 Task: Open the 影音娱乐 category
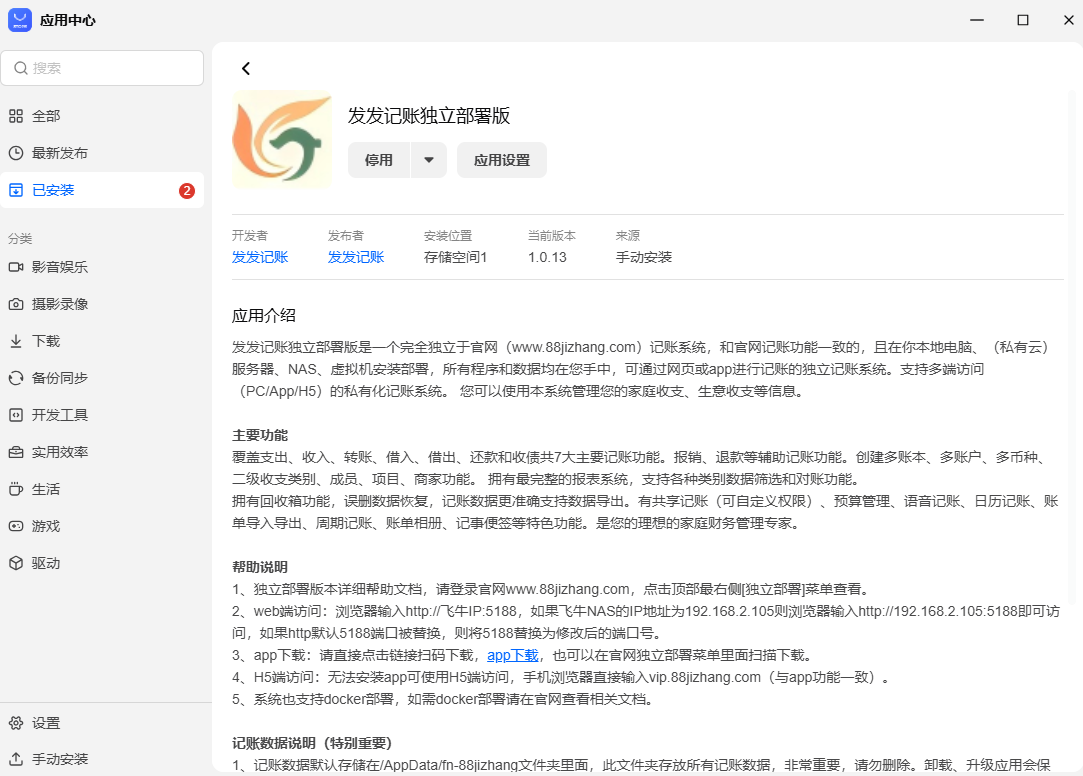pos(102,267)
